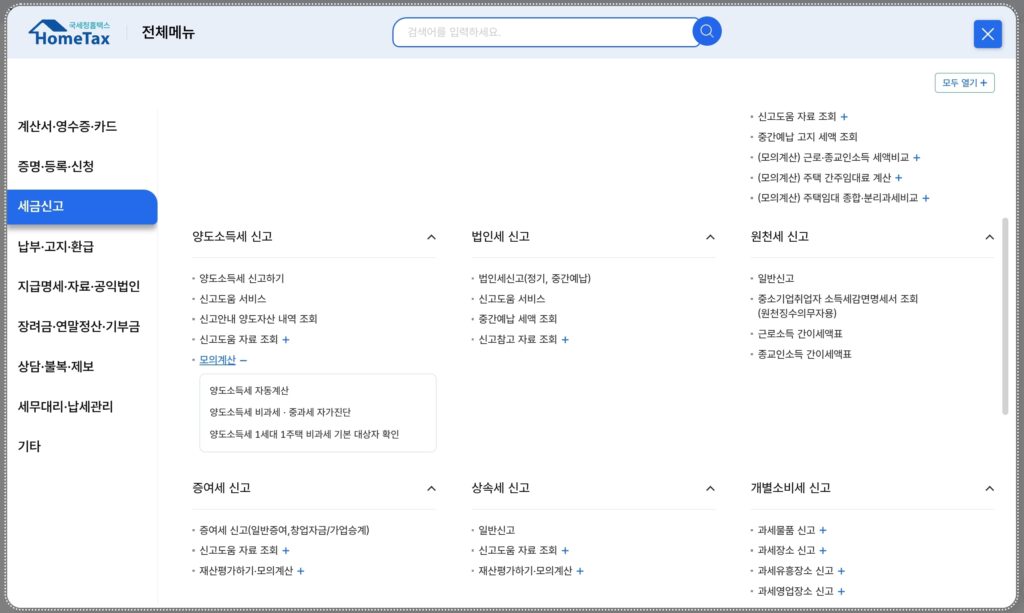The width and height of the screenshot is (1024, 613).
Task: Expand plus icon next to 과세물품 신고
Action: coord(823,531)
